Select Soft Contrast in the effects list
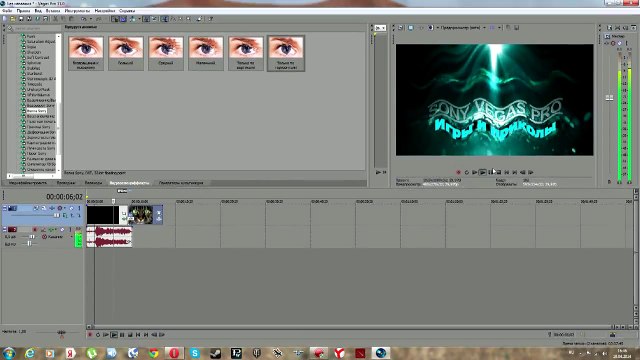This screenshot has height=360, width=640. (38, 58)
